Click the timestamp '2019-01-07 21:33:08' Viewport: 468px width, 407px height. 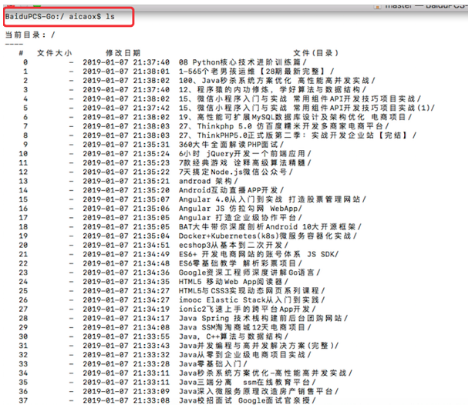click(x=126, y=401)
